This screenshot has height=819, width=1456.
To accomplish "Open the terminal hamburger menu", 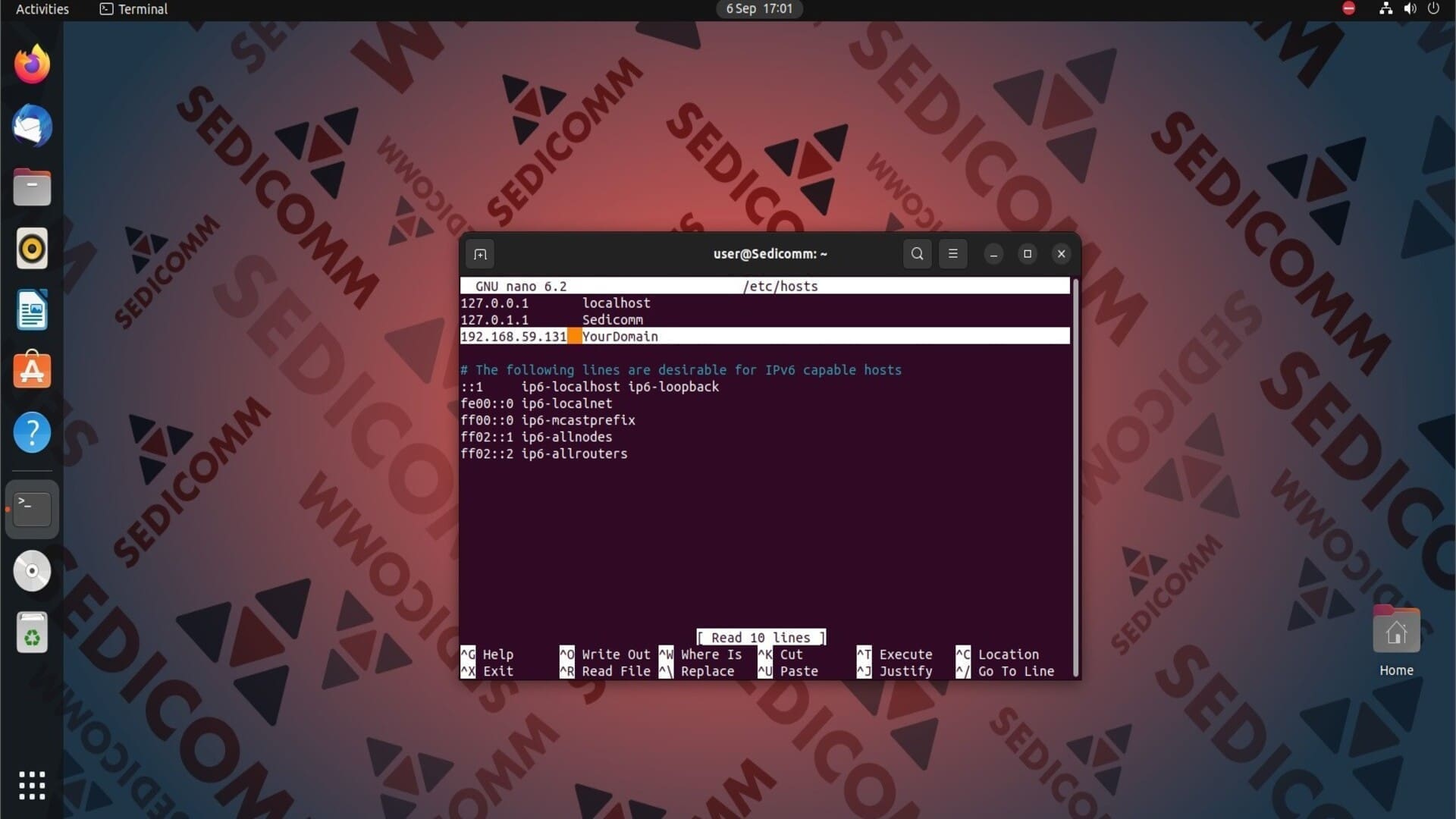I will pos(952,254).
